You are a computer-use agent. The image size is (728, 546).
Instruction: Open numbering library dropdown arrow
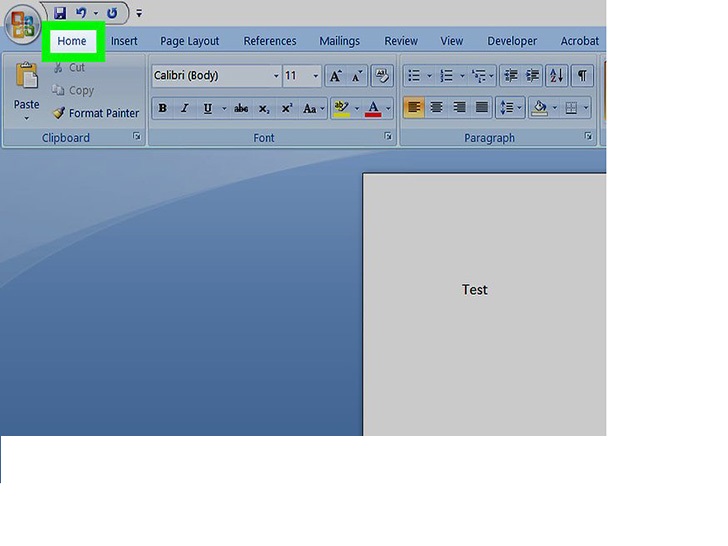pos(462,76)
